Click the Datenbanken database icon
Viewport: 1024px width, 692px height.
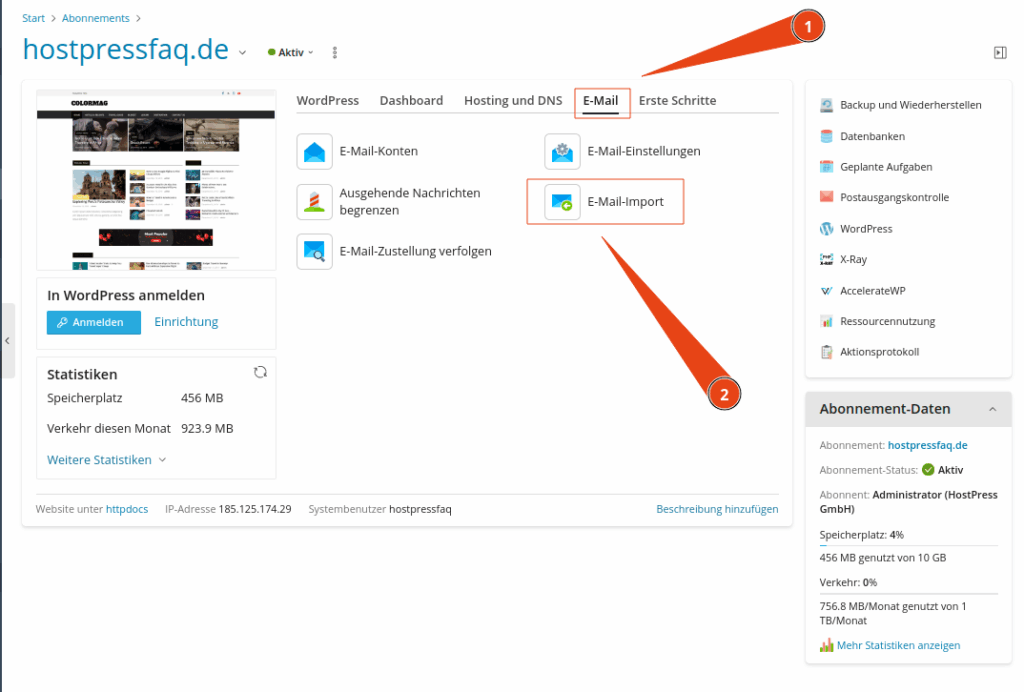click(826, 136)
